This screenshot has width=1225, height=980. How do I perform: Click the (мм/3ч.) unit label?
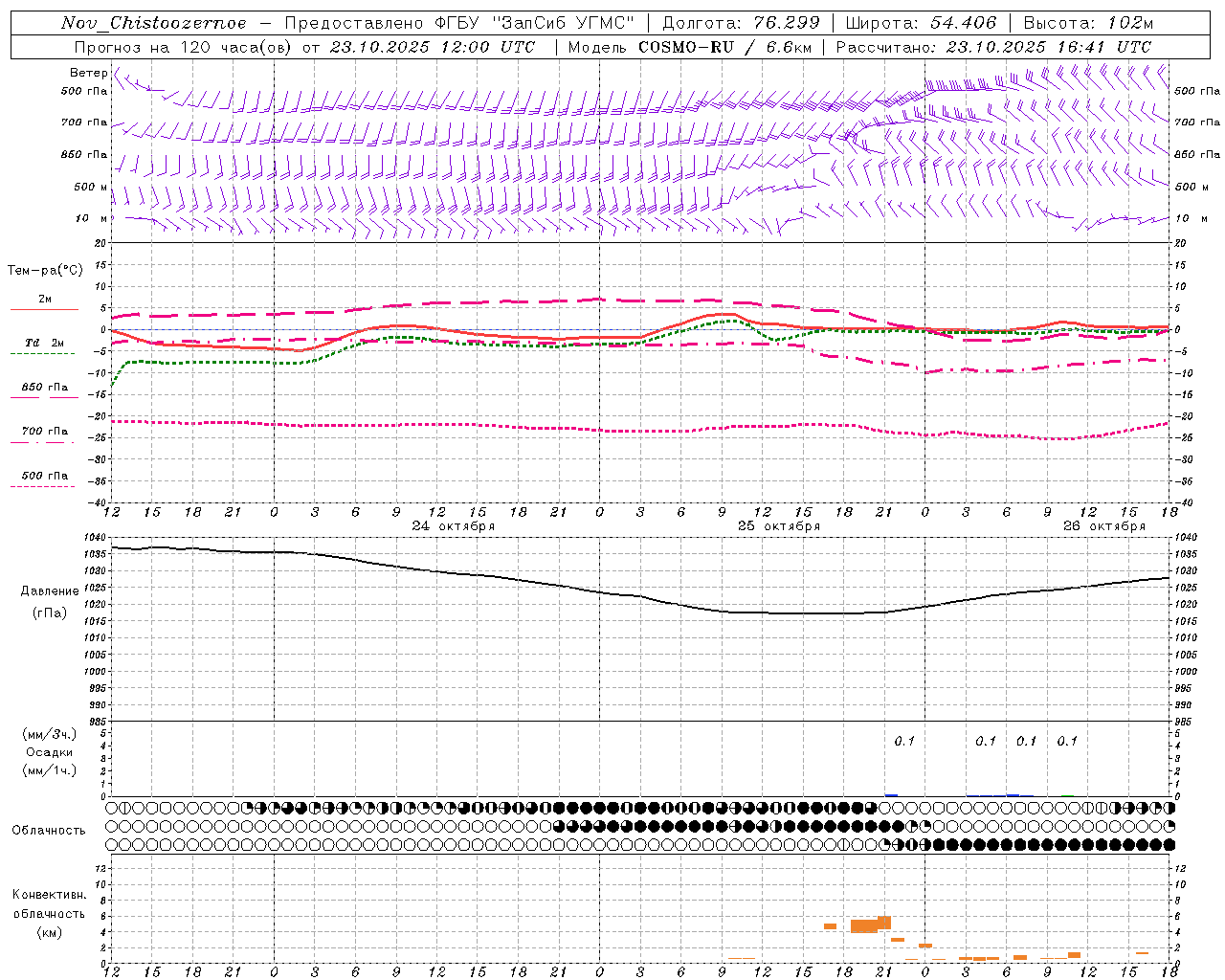pyautogui.click(x=50, y=734)
